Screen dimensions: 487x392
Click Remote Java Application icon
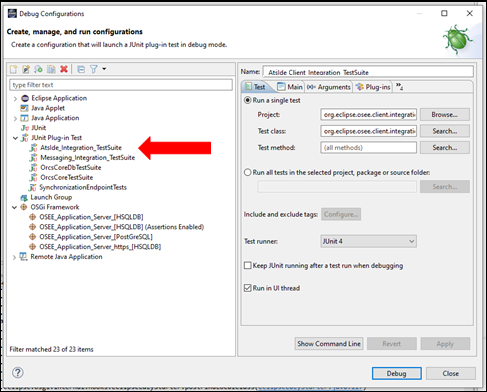23,257
